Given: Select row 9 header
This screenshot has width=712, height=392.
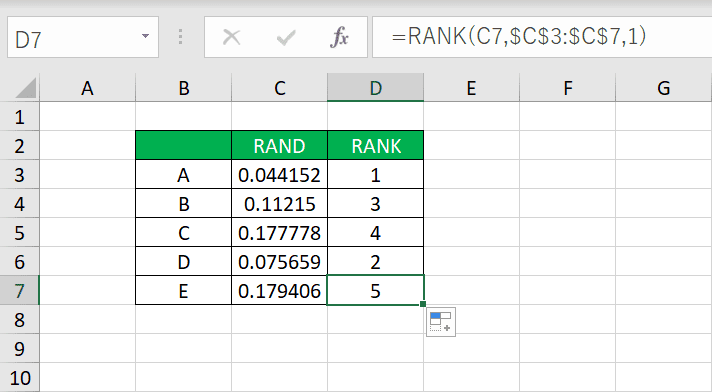Looking at the screenshot, I should (x=20, y=349).
